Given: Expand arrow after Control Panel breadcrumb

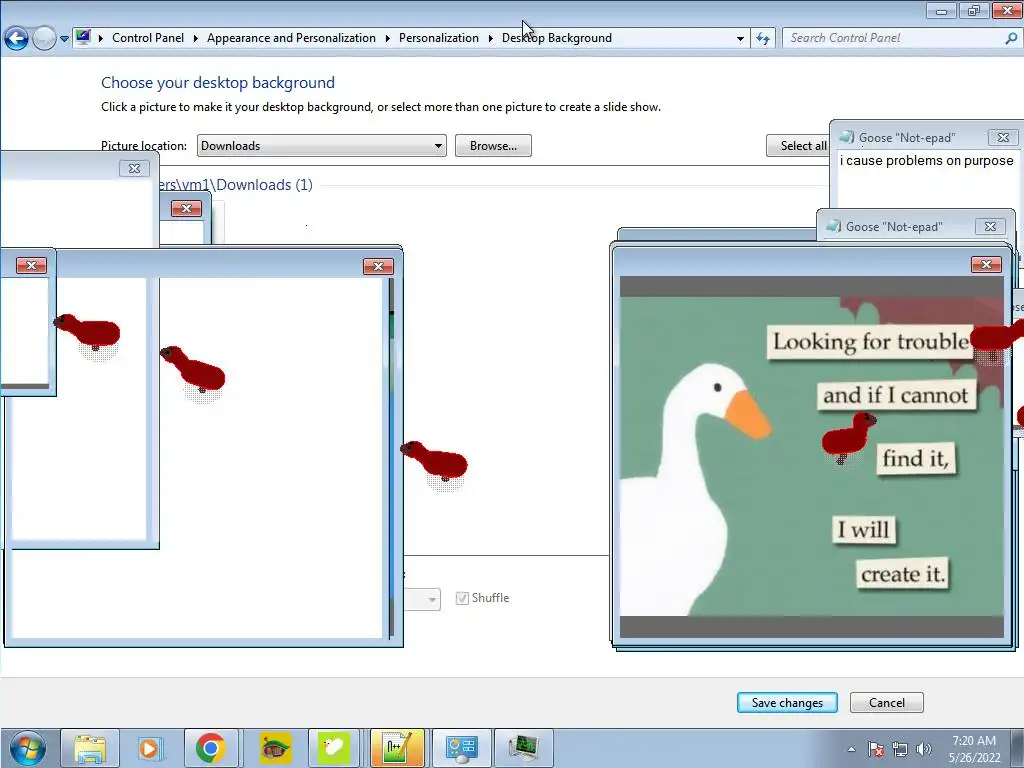Looking at the screenshot, I should 195,39.
